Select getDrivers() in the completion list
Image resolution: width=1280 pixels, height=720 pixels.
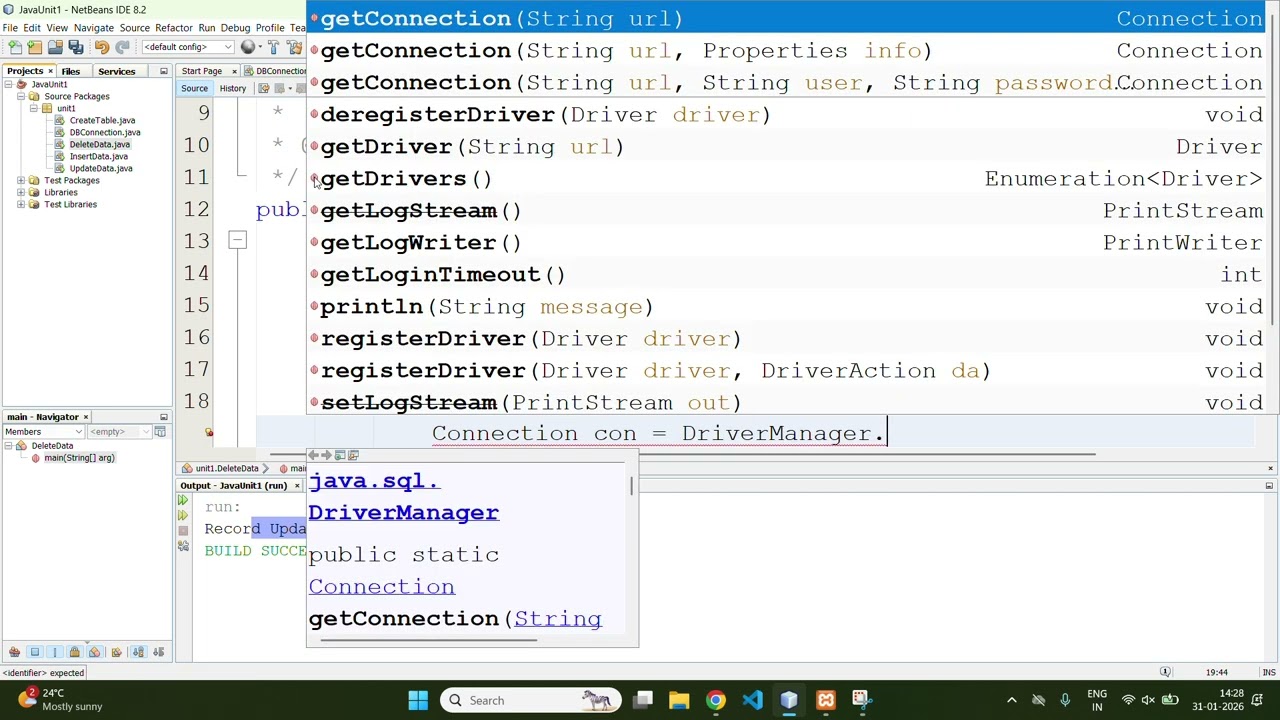pyautogui.click(x=786, y=179)
